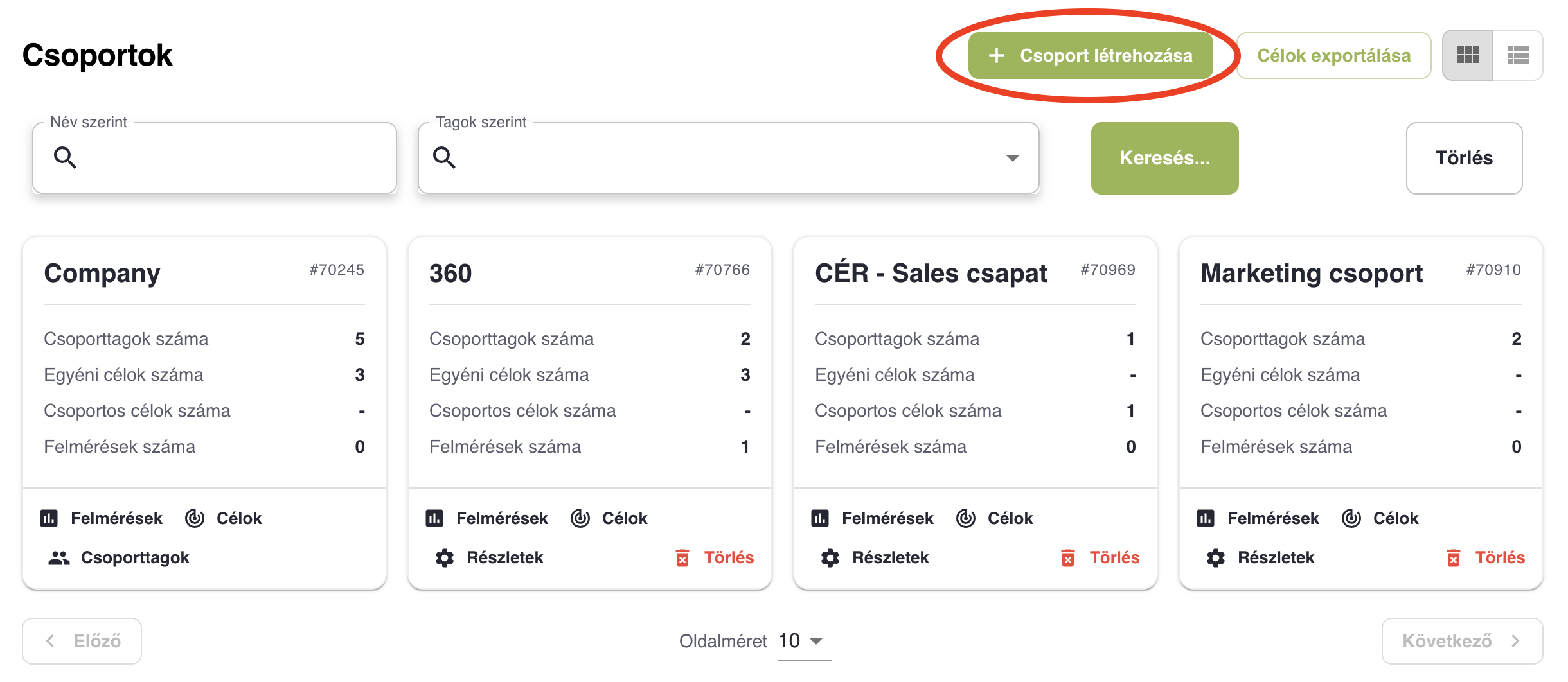
Task: Open Célok for the 360 group
Action: tap(609, 518)
